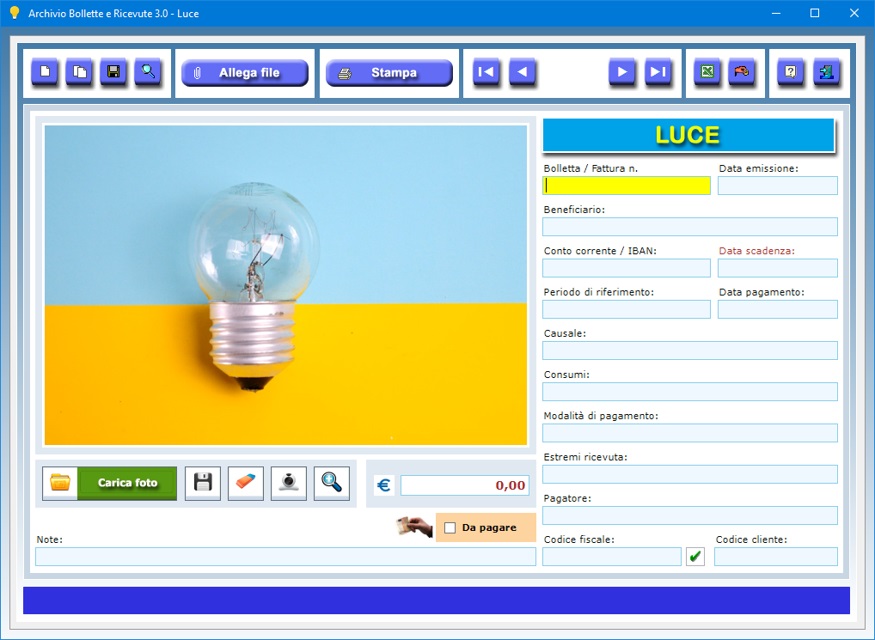Erase the photo with the eraser icon
The image size is (875, 640).
246,483
